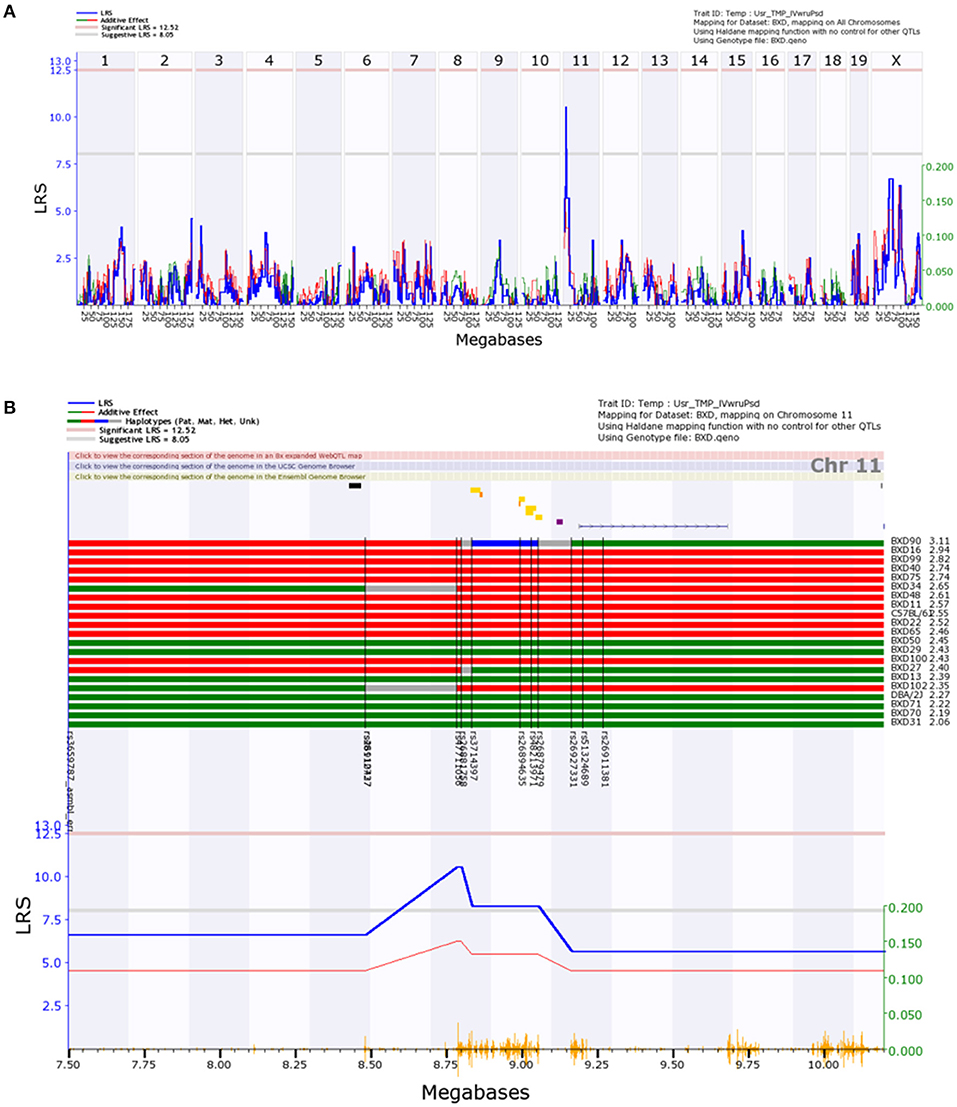Open the Ensembl Genome Browser link bar

[x=476, y=477]
